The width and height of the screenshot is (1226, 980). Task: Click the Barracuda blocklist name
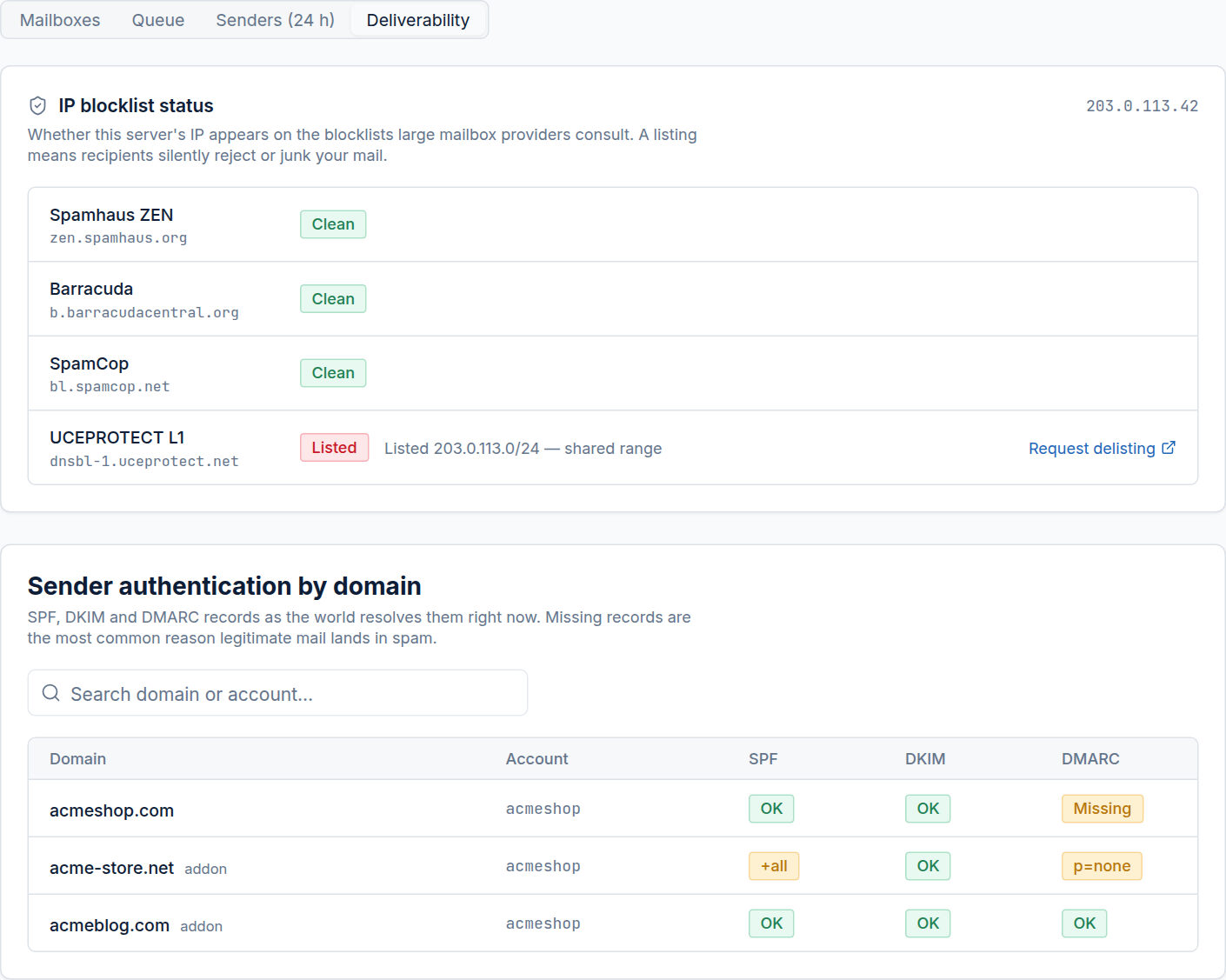coord(91,289)
